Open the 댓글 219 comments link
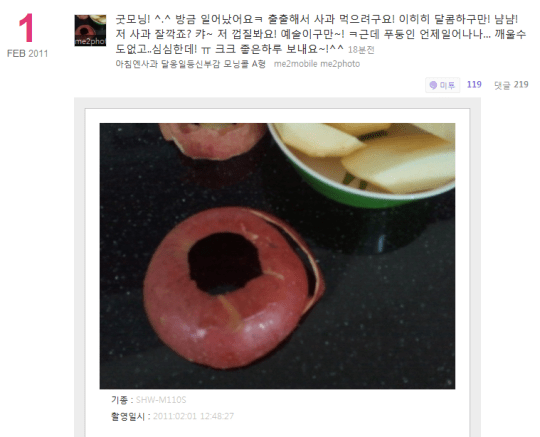Image resolution: width=540 pixels, height=437 pixels. pyautogui.click(x=511, y=85)
